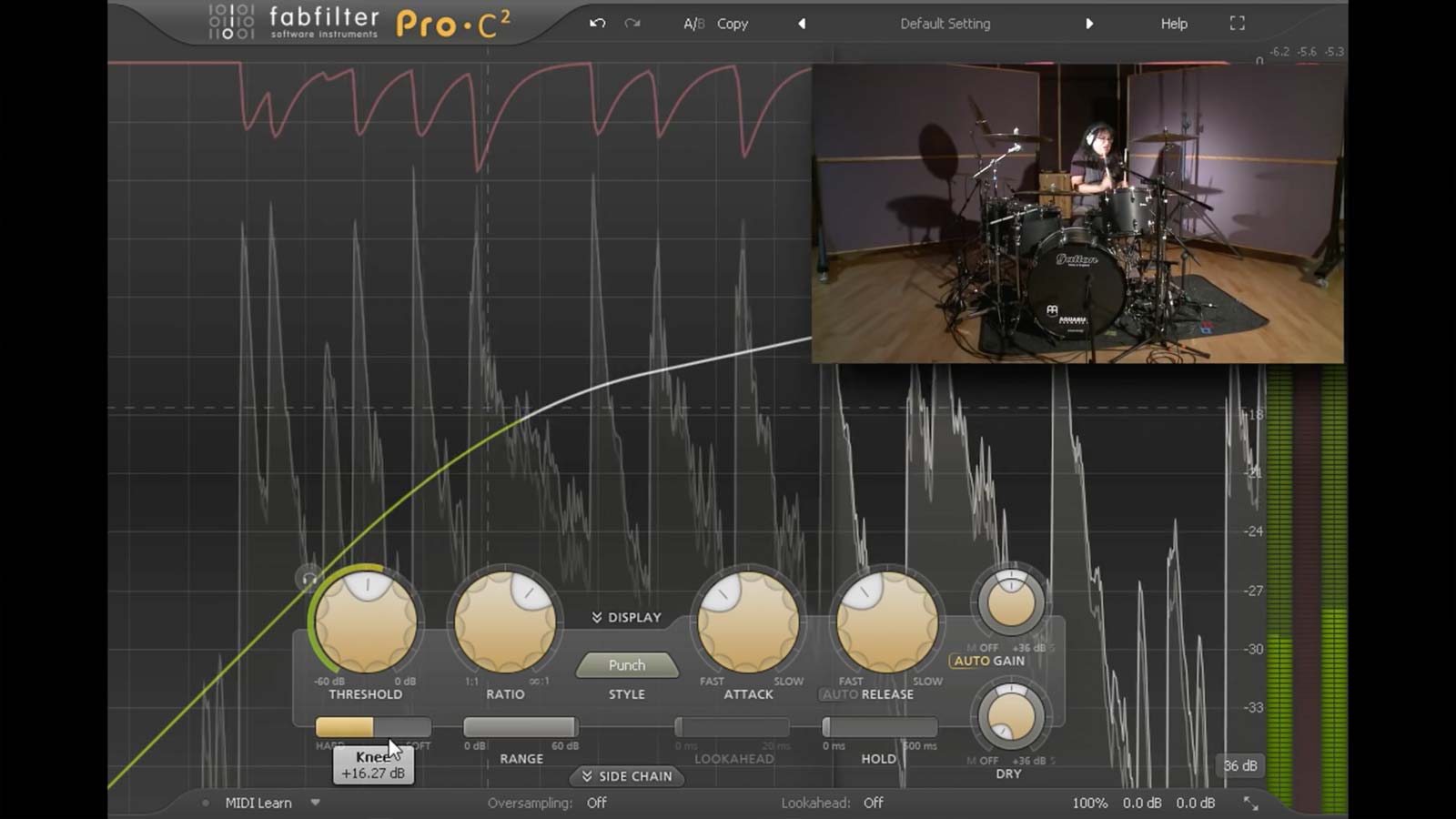Screen dimensions: 1456x819
Task: Open the Default Setting preset menu
Action: coord(945,24)
